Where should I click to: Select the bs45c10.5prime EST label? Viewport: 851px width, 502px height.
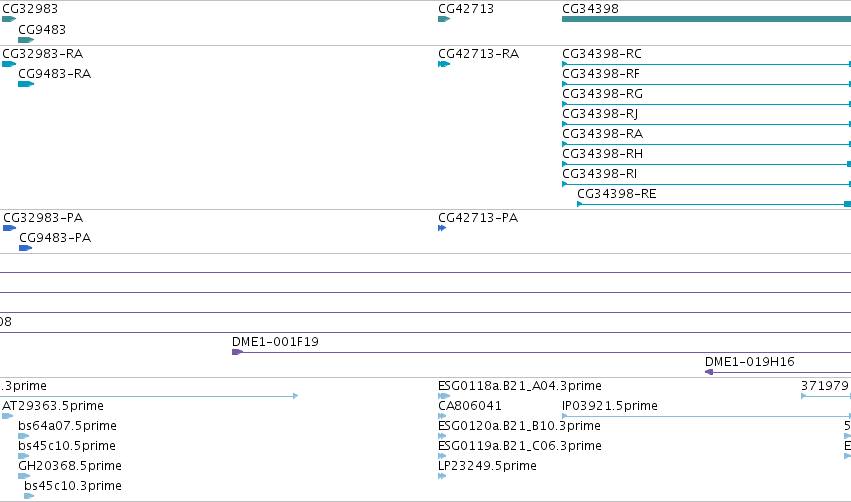pyautogui.click(x=67, y=446)
